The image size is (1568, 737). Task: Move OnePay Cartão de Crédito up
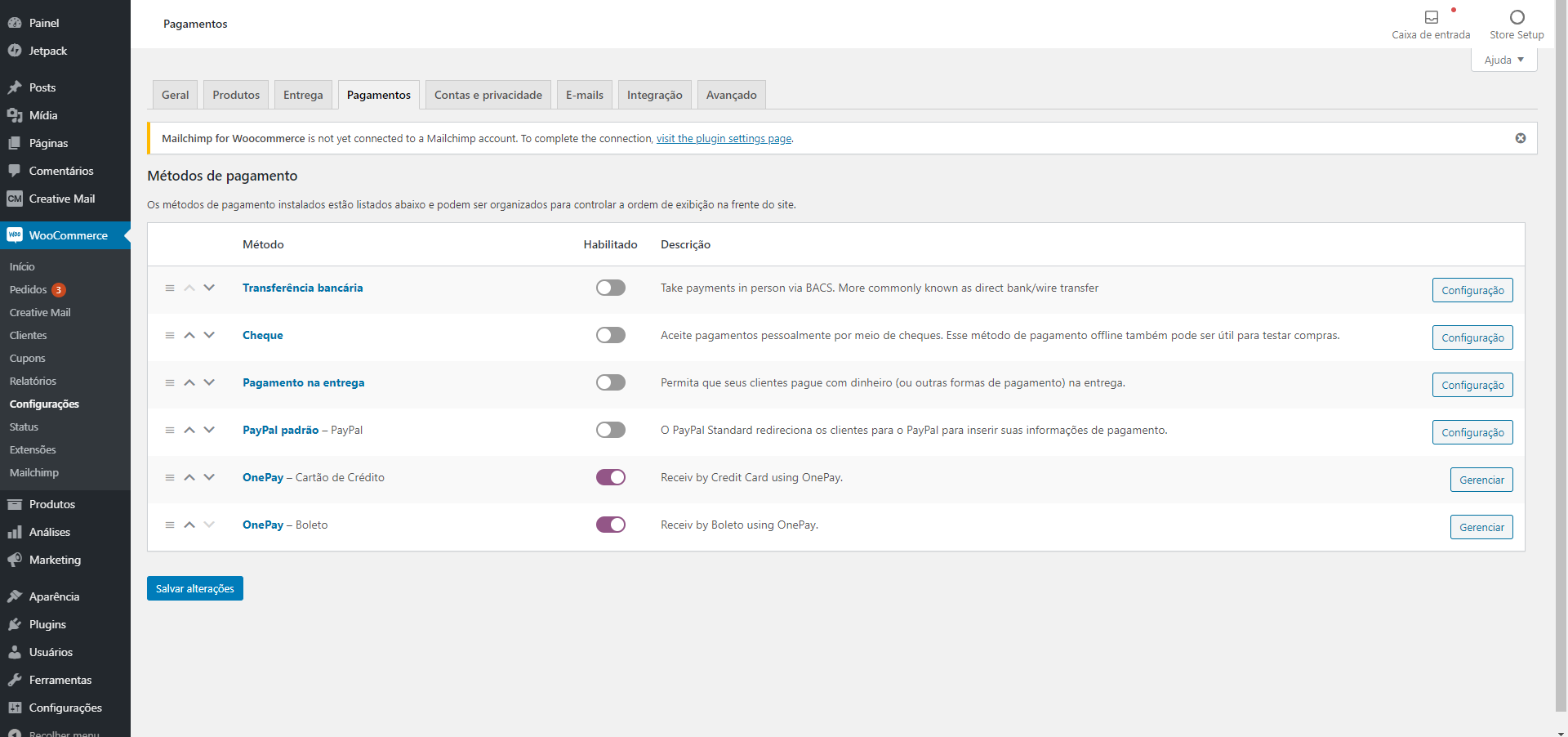click(x=189, y=477)
